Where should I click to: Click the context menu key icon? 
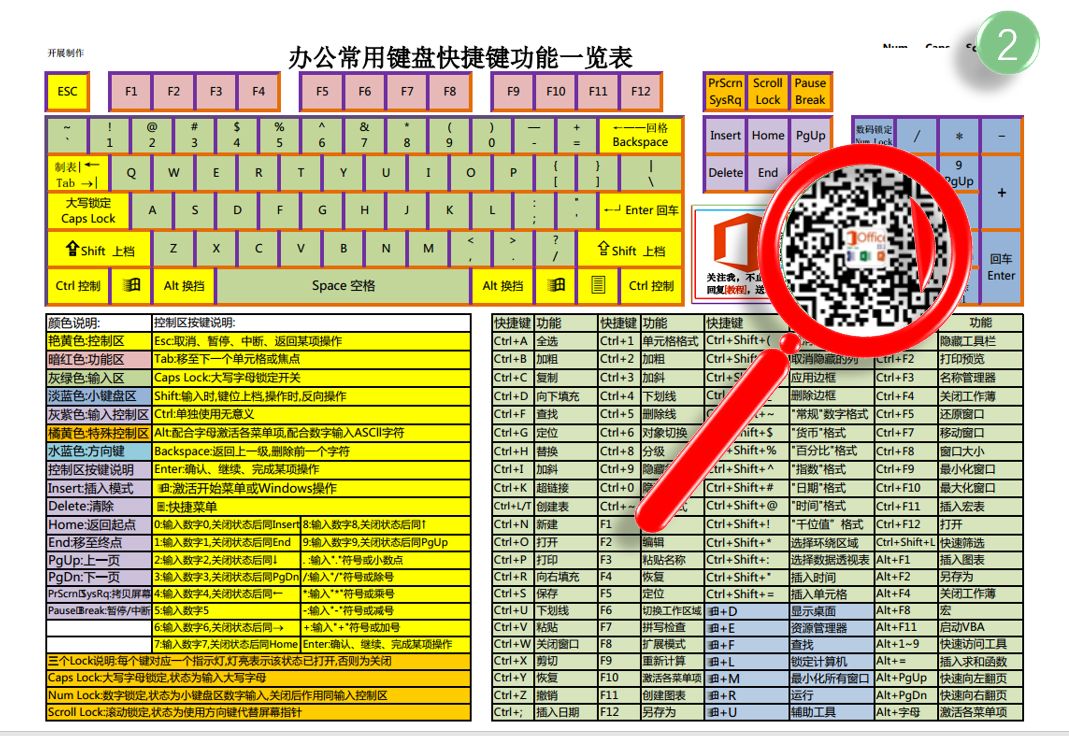598,286
